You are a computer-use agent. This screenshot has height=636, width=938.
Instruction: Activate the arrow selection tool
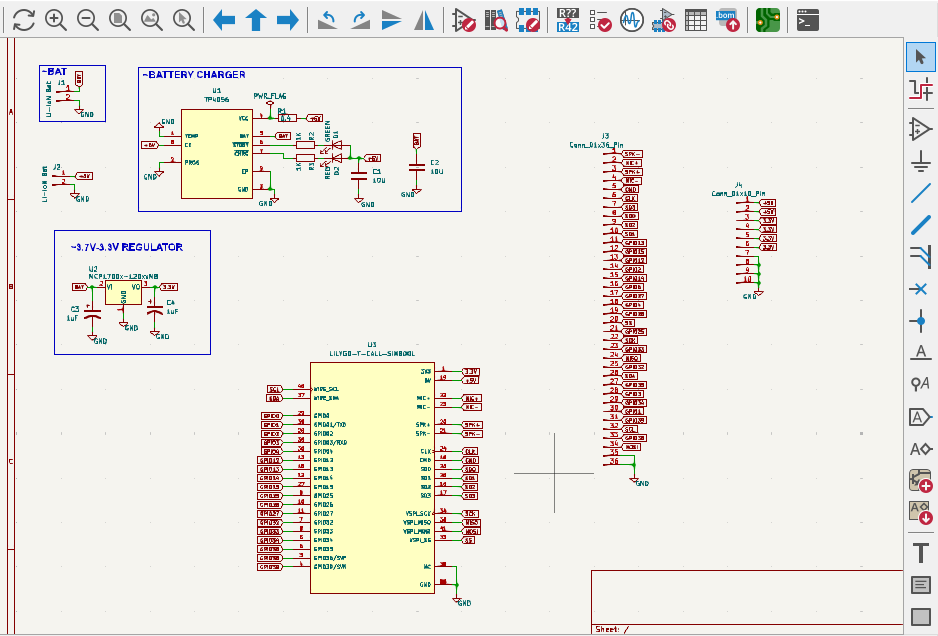pyautogui.click(x=920, y=57)
